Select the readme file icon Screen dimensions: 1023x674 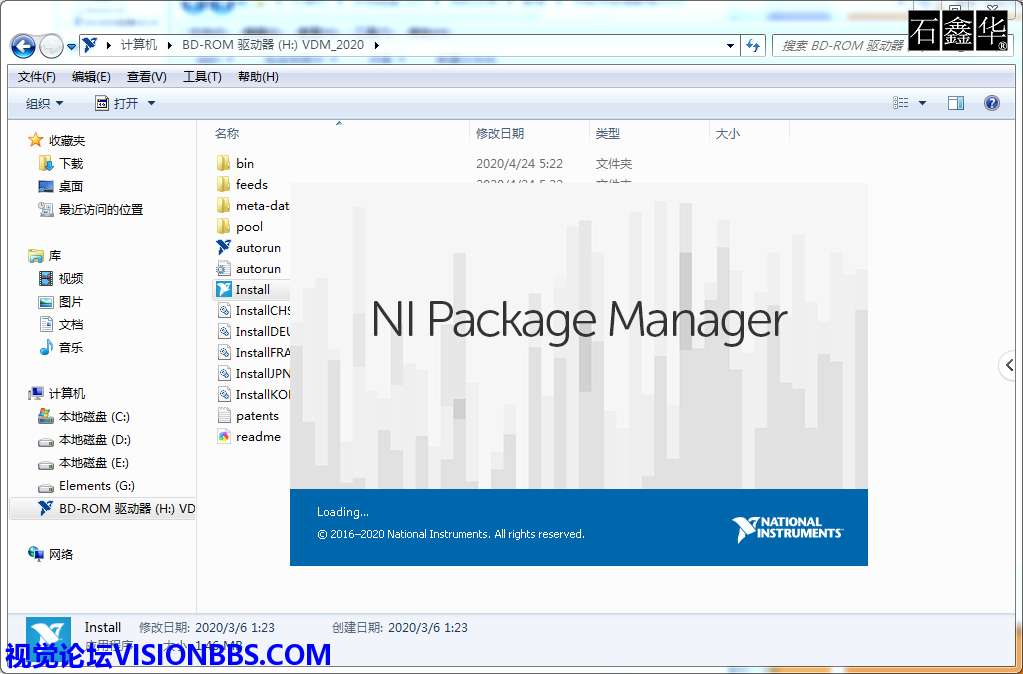pos(224,437)
